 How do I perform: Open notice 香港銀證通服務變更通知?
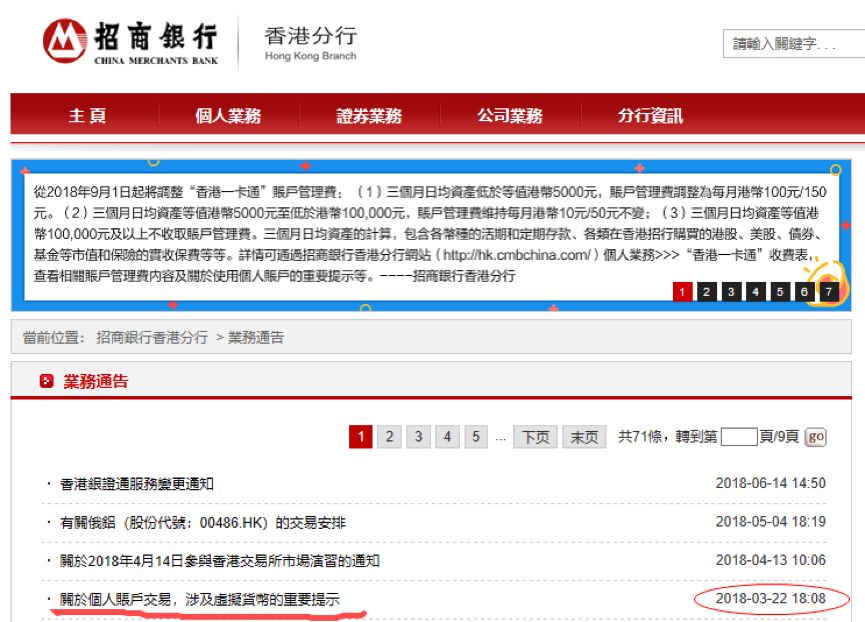coord(137,484)
